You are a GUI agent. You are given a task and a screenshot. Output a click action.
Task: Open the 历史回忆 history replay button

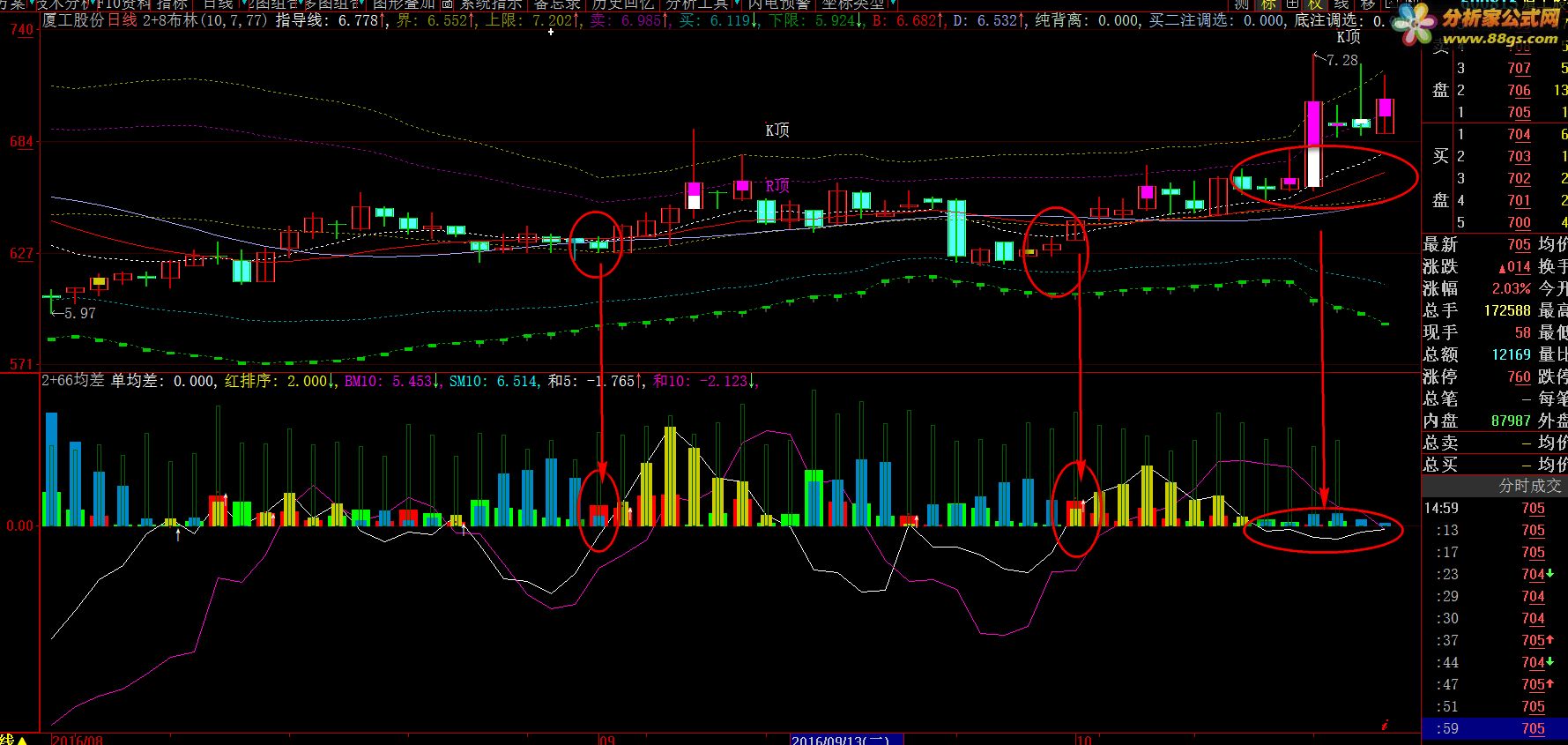tap(622, 4)
